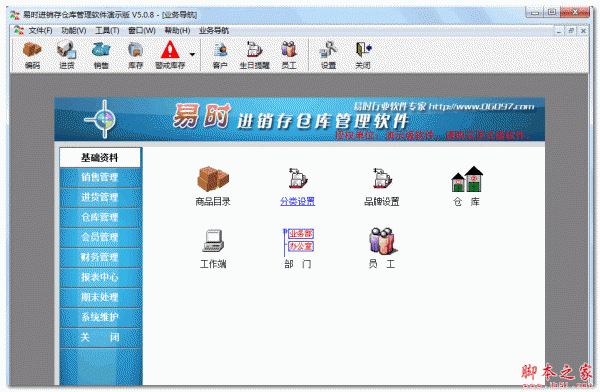Click the 分类设置 underlined link
Image resolution: width=600 pixels, height=392 pixels.
pyautogui.click(x=297, y=201)
